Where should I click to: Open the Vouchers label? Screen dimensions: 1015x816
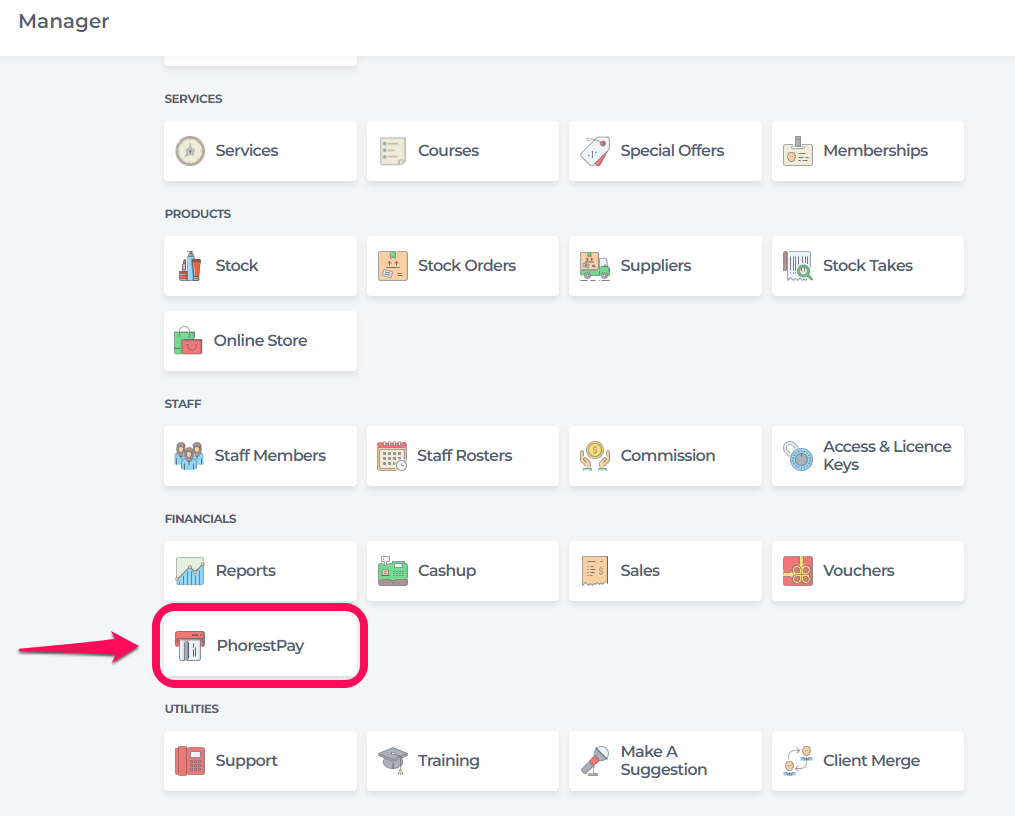click(858, 571)
